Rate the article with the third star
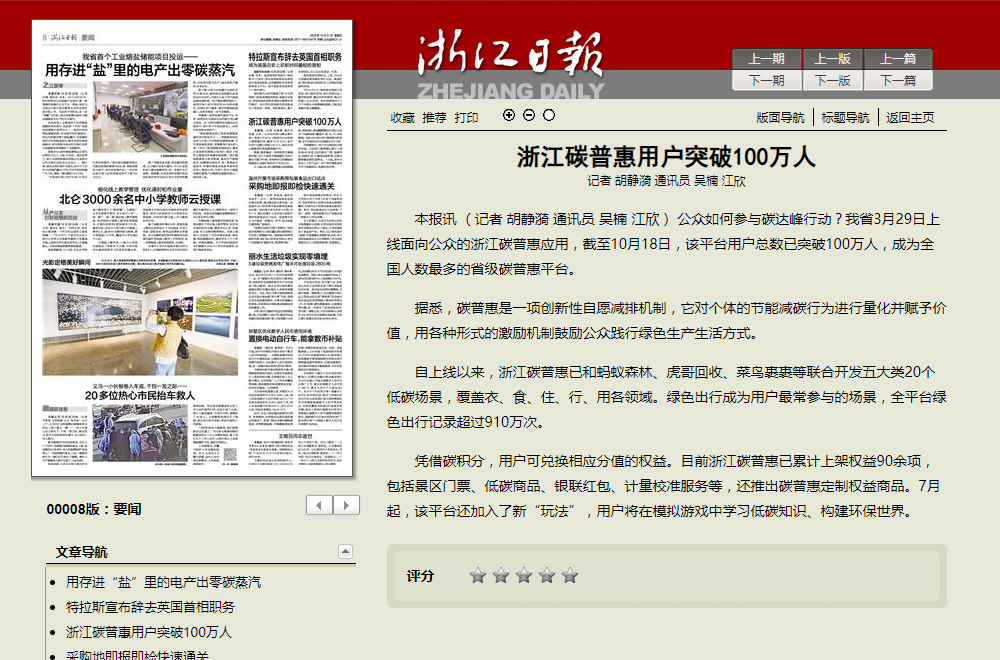 [524, 575]
